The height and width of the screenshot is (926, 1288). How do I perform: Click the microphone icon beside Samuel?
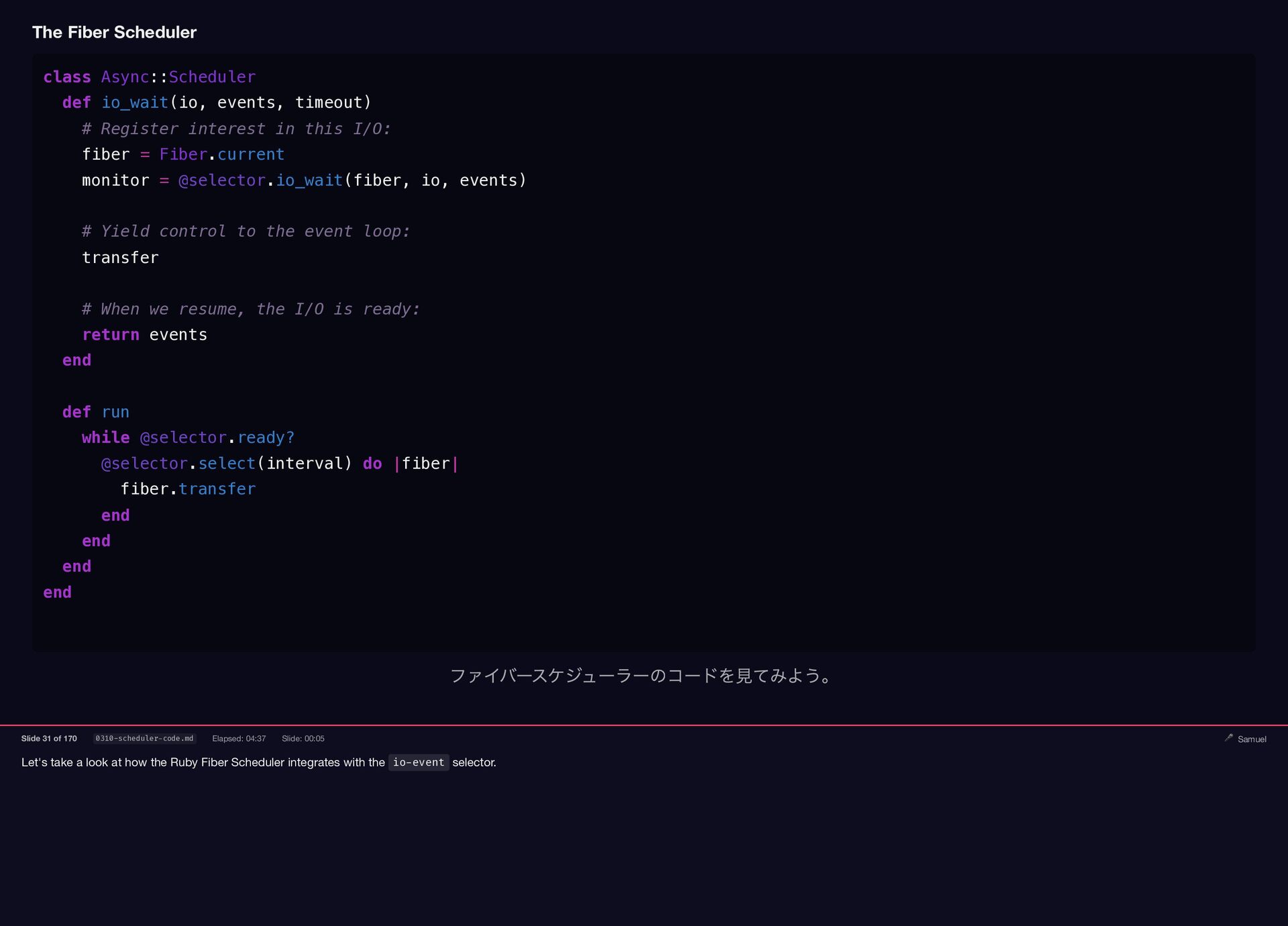coord(1228,737)
